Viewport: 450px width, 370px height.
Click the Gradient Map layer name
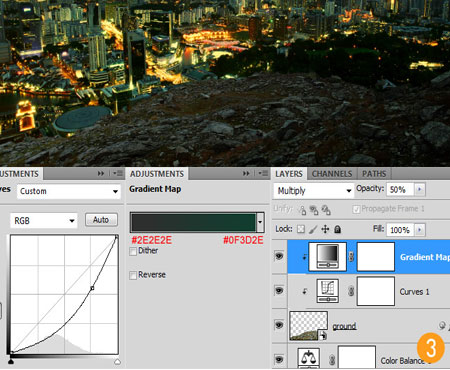(x=425, y=257)
